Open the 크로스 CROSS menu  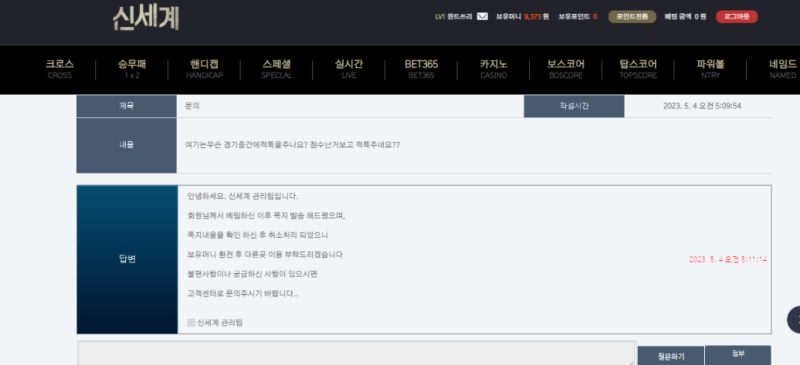60,69
